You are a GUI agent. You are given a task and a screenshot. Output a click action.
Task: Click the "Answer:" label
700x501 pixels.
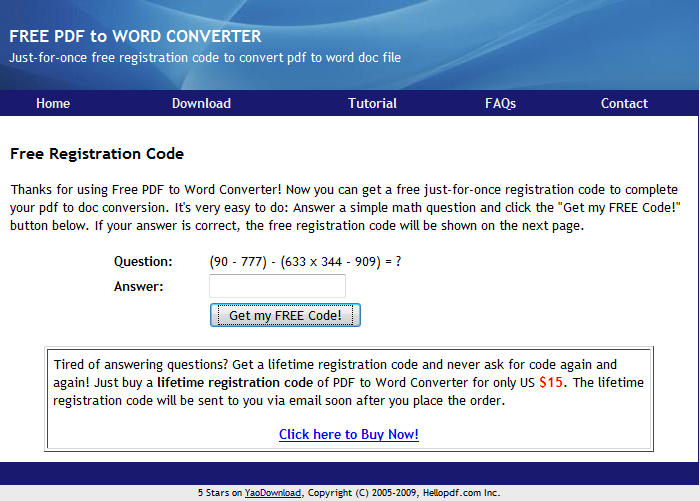139,287
